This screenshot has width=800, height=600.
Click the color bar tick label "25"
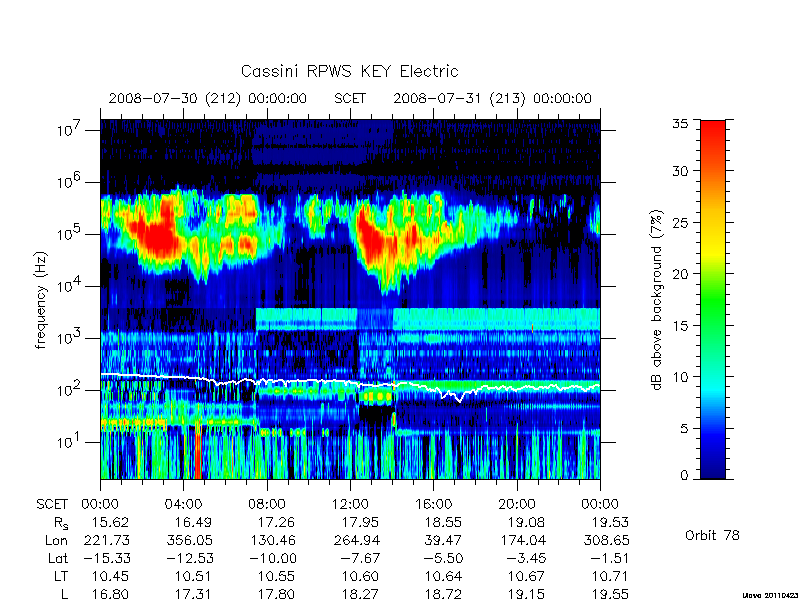(680, 223)
